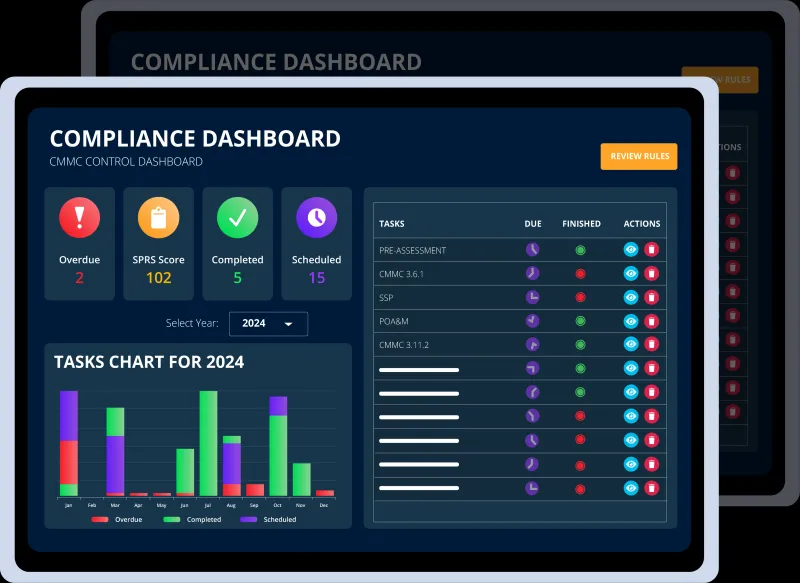Click the purple segment of Aug bar
Viewport: 800px width, 583px height.
point(232,464)
